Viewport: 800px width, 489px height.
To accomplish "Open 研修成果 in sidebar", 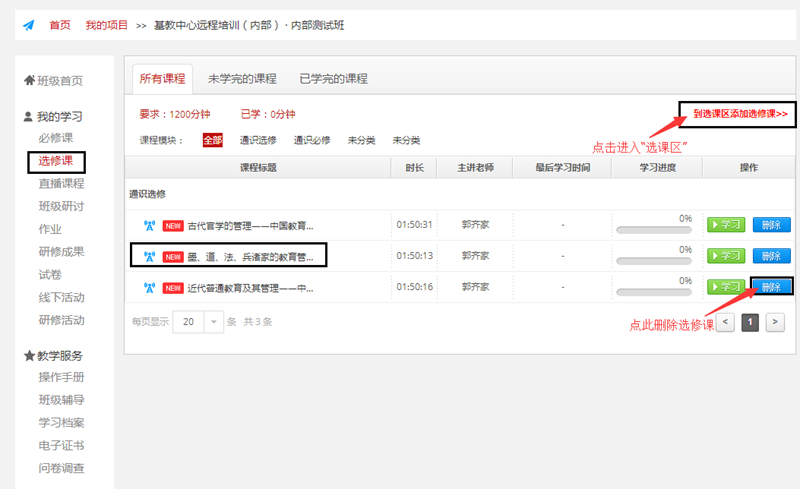I will [61, 252].
